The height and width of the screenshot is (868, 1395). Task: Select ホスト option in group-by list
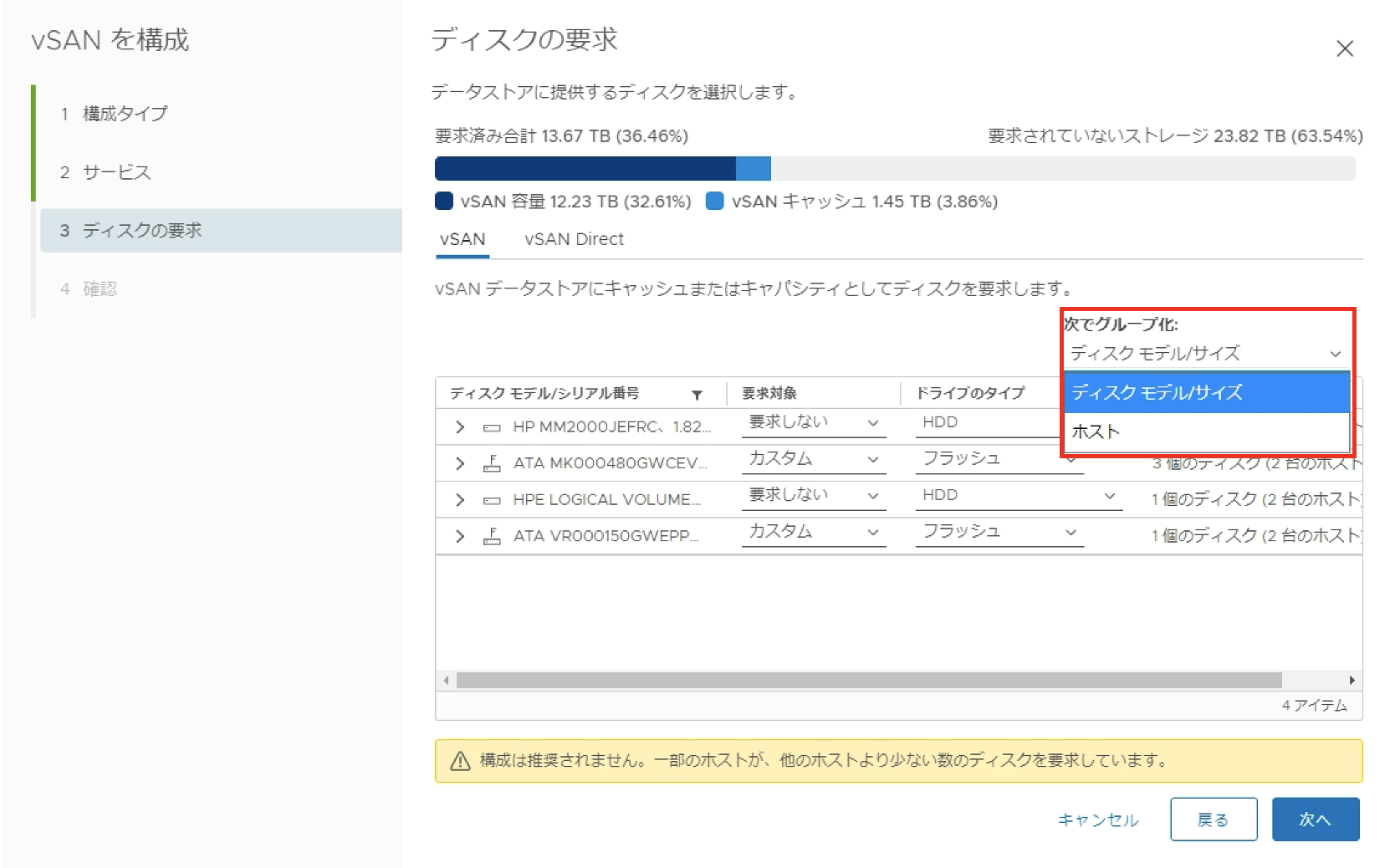(x=1206, y=431)
